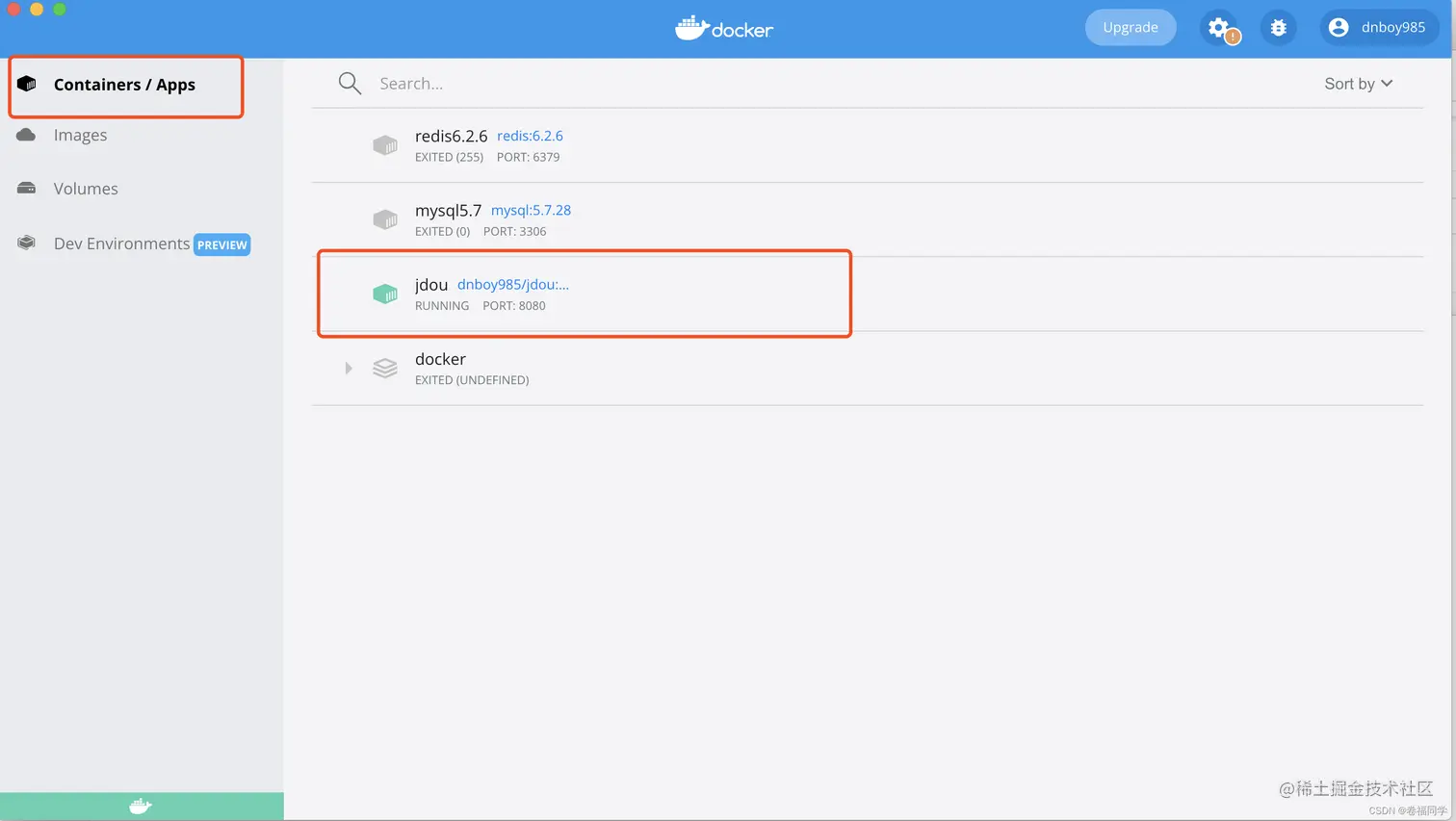
Task: Click the redis6.2.6 container icon
Action: coord(385,145)
